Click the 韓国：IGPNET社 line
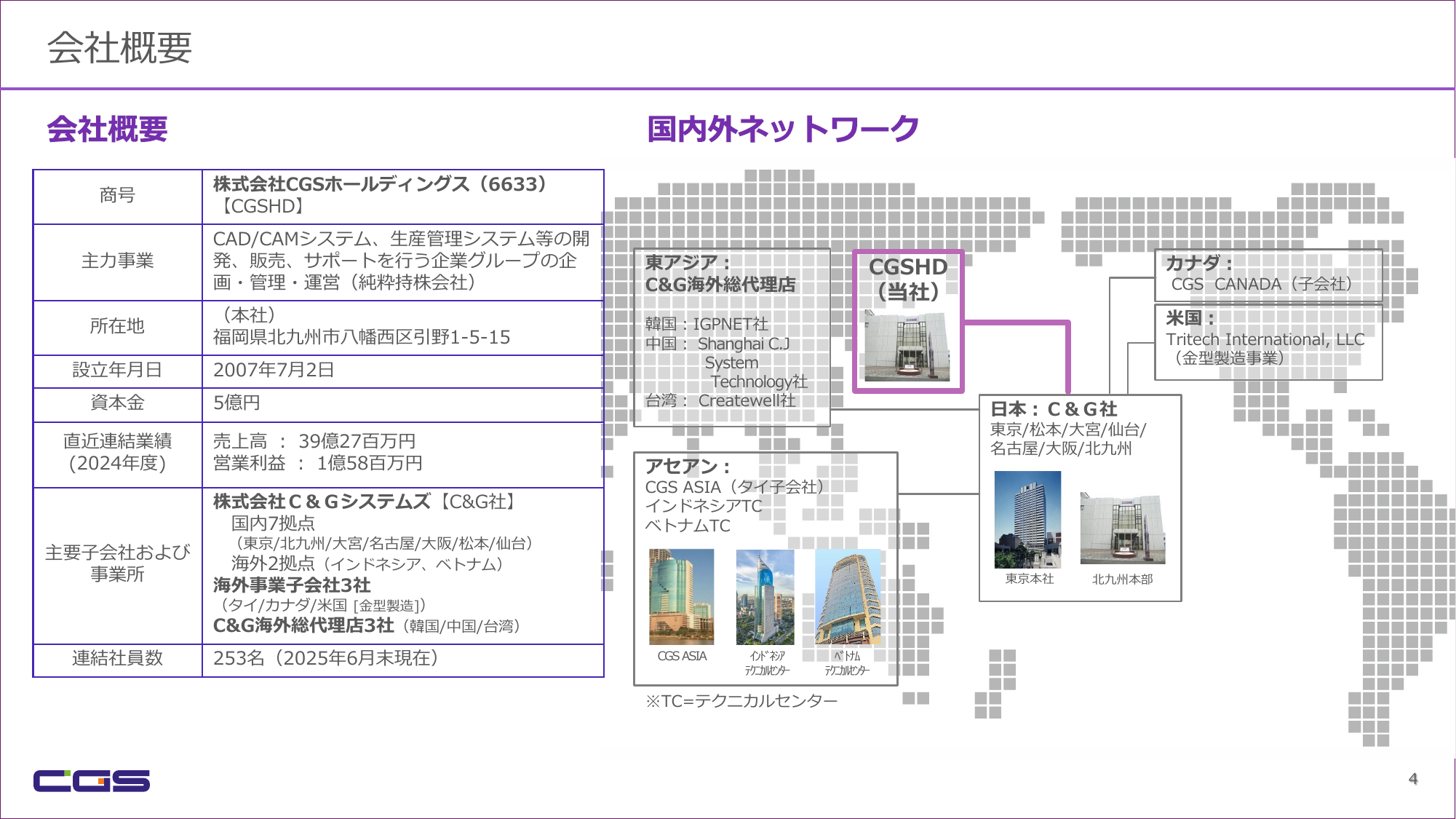 click(707, 324)
